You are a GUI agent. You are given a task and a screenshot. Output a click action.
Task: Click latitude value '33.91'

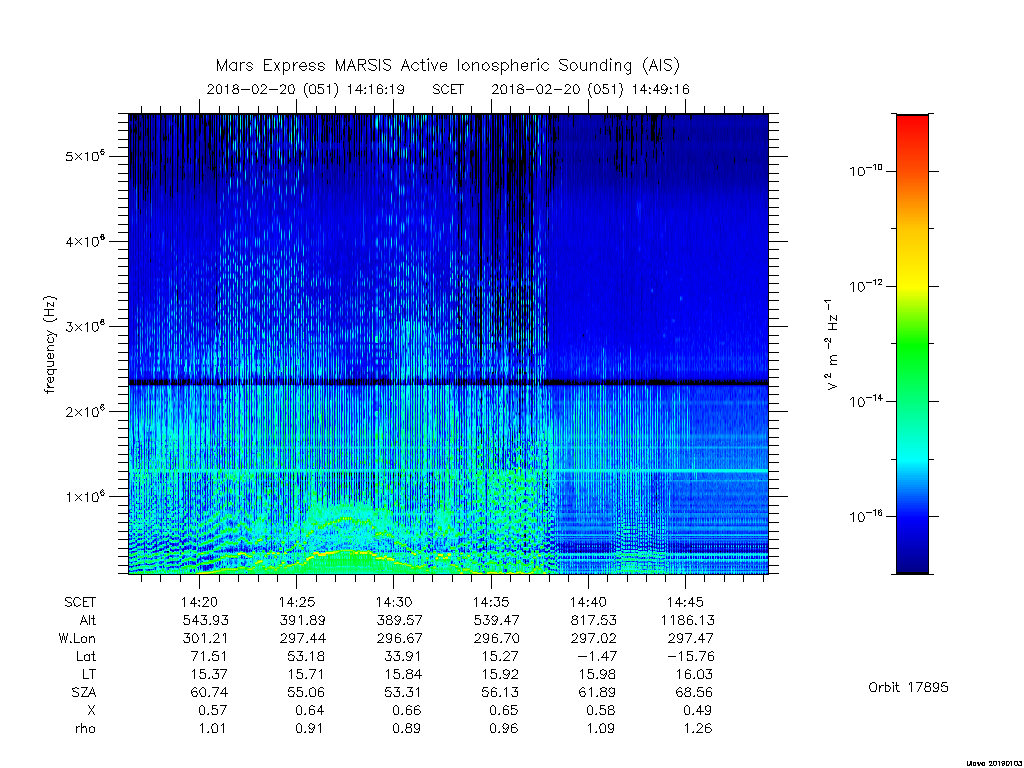(x=403, y=656)
